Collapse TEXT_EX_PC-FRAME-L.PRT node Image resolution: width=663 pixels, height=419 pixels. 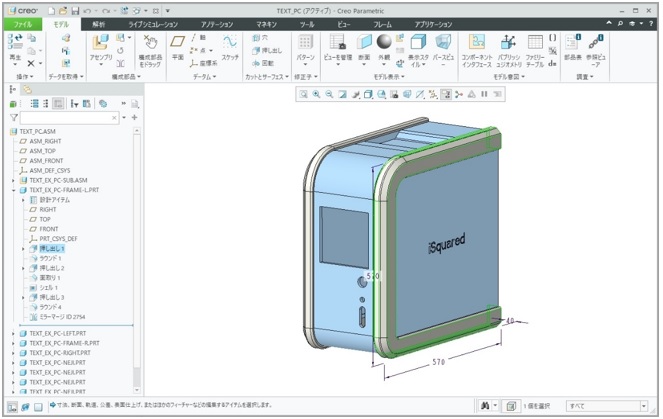(x=13, y=190)
